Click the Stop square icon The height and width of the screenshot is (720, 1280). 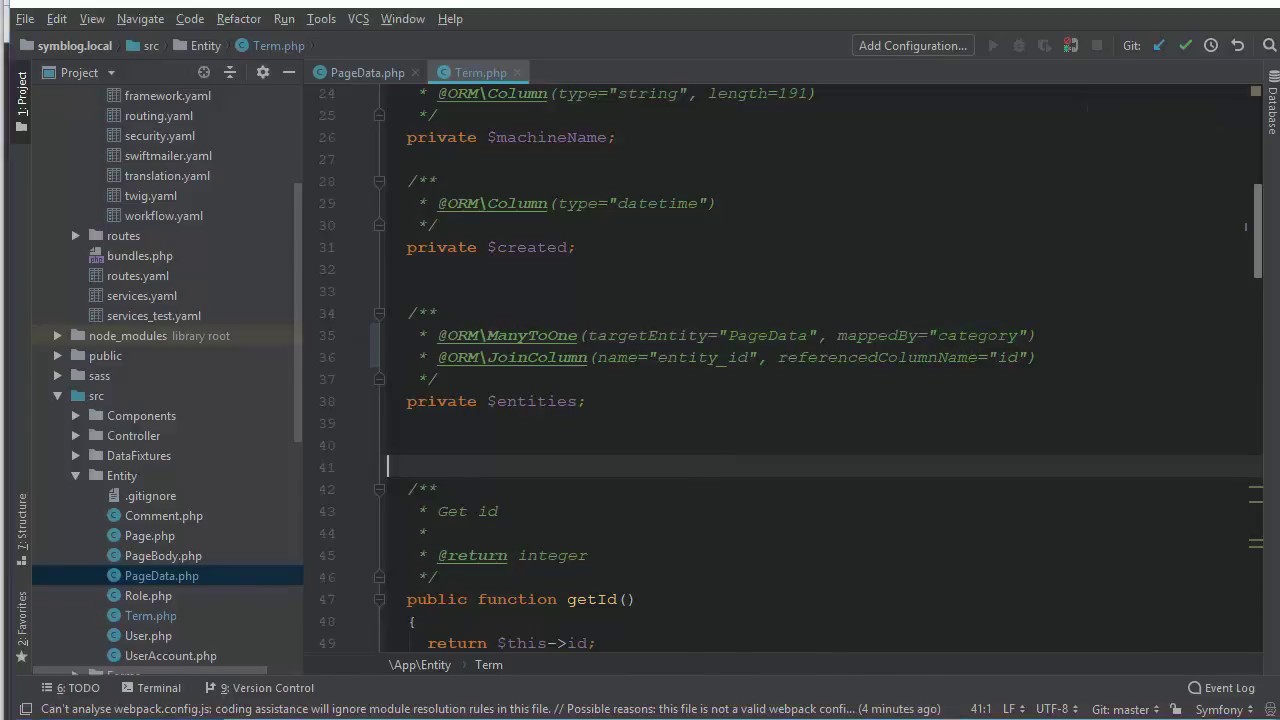[x=1097, y=45]
